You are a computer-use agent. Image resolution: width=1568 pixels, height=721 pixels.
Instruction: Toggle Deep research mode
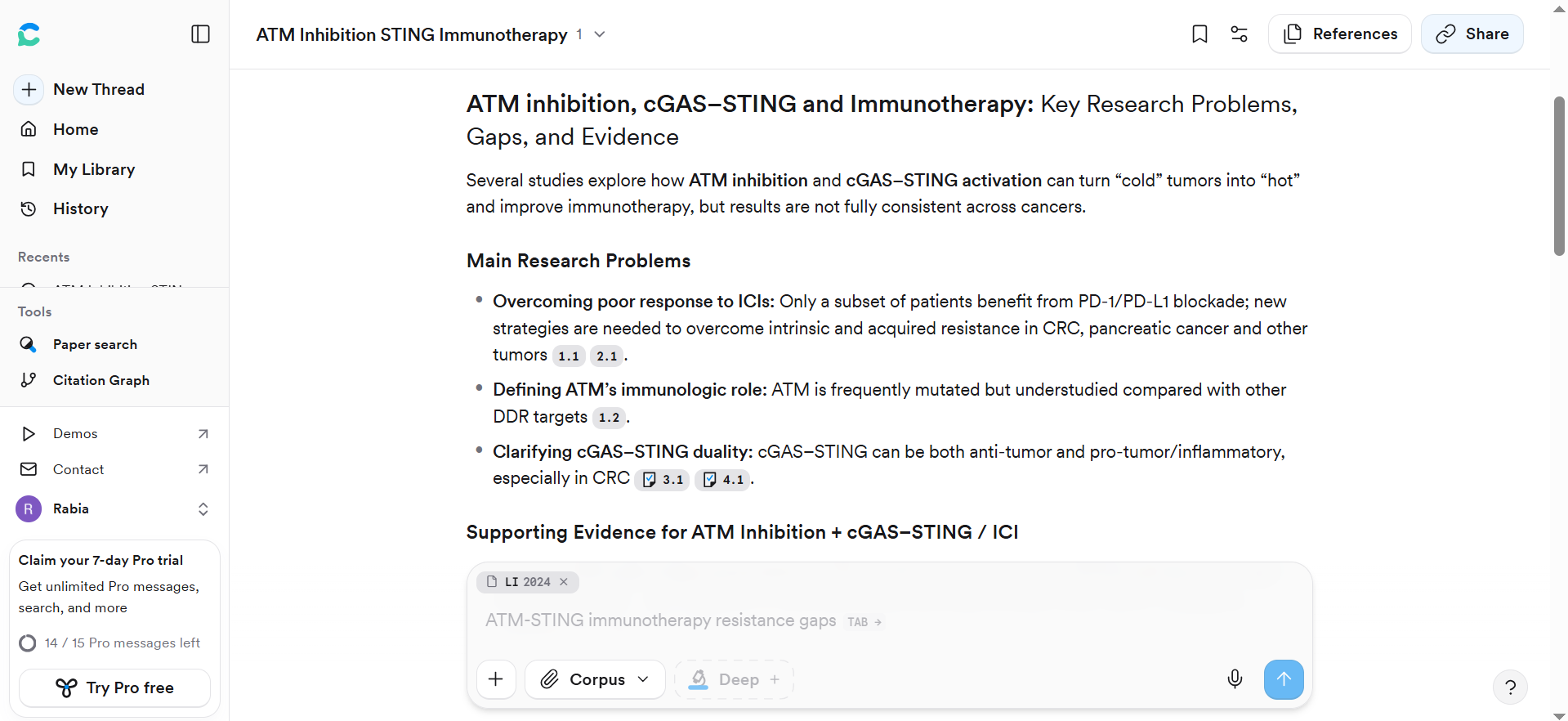click(734, 679)
